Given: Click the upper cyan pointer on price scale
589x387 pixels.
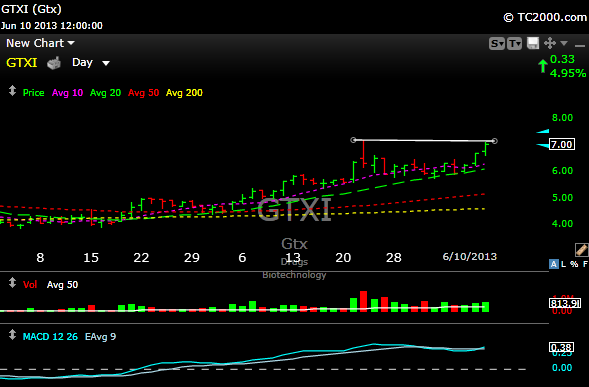Looking at the screenshot, I should pyautogui.click(x=543, y=132).
